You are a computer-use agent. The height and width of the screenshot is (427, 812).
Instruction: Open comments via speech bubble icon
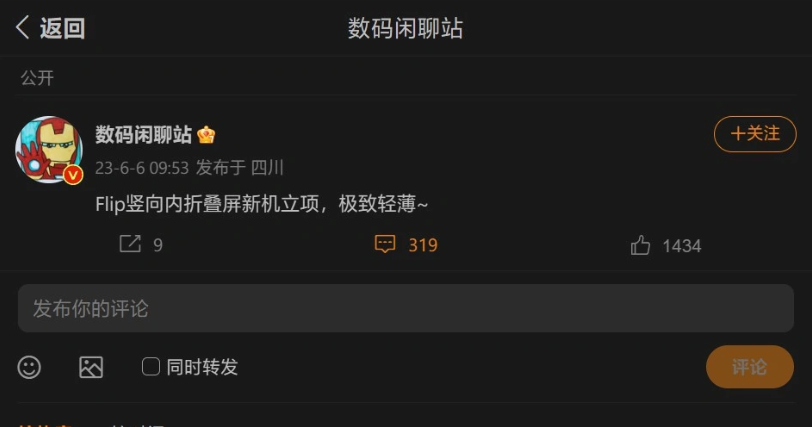tap(385, 244)
